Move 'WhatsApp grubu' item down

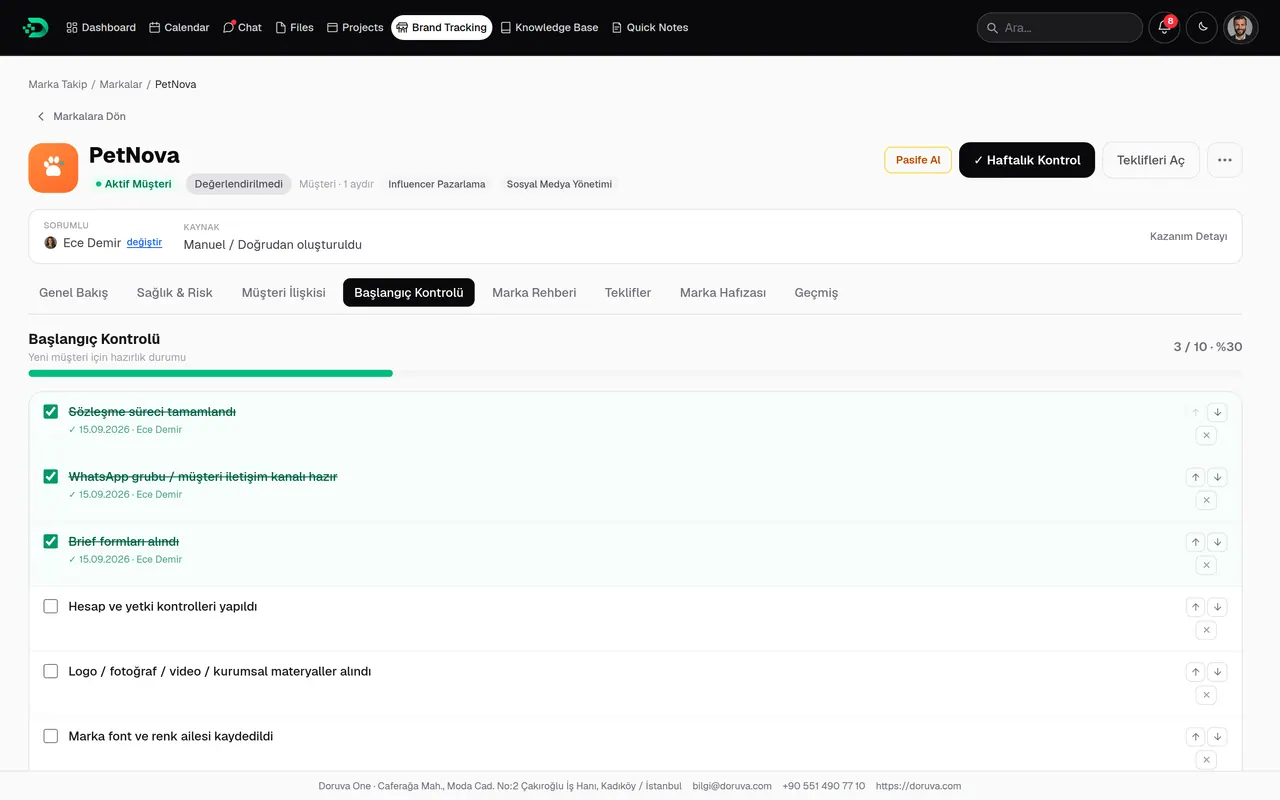[1217, 477]
